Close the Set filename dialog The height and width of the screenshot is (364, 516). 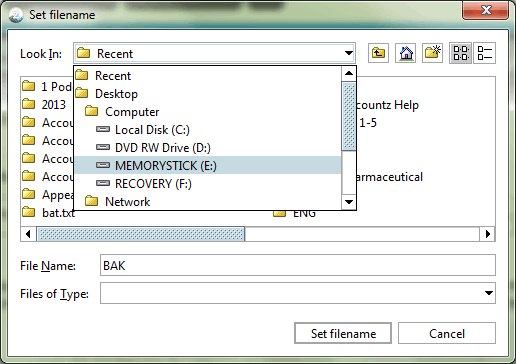pos(485,10)
